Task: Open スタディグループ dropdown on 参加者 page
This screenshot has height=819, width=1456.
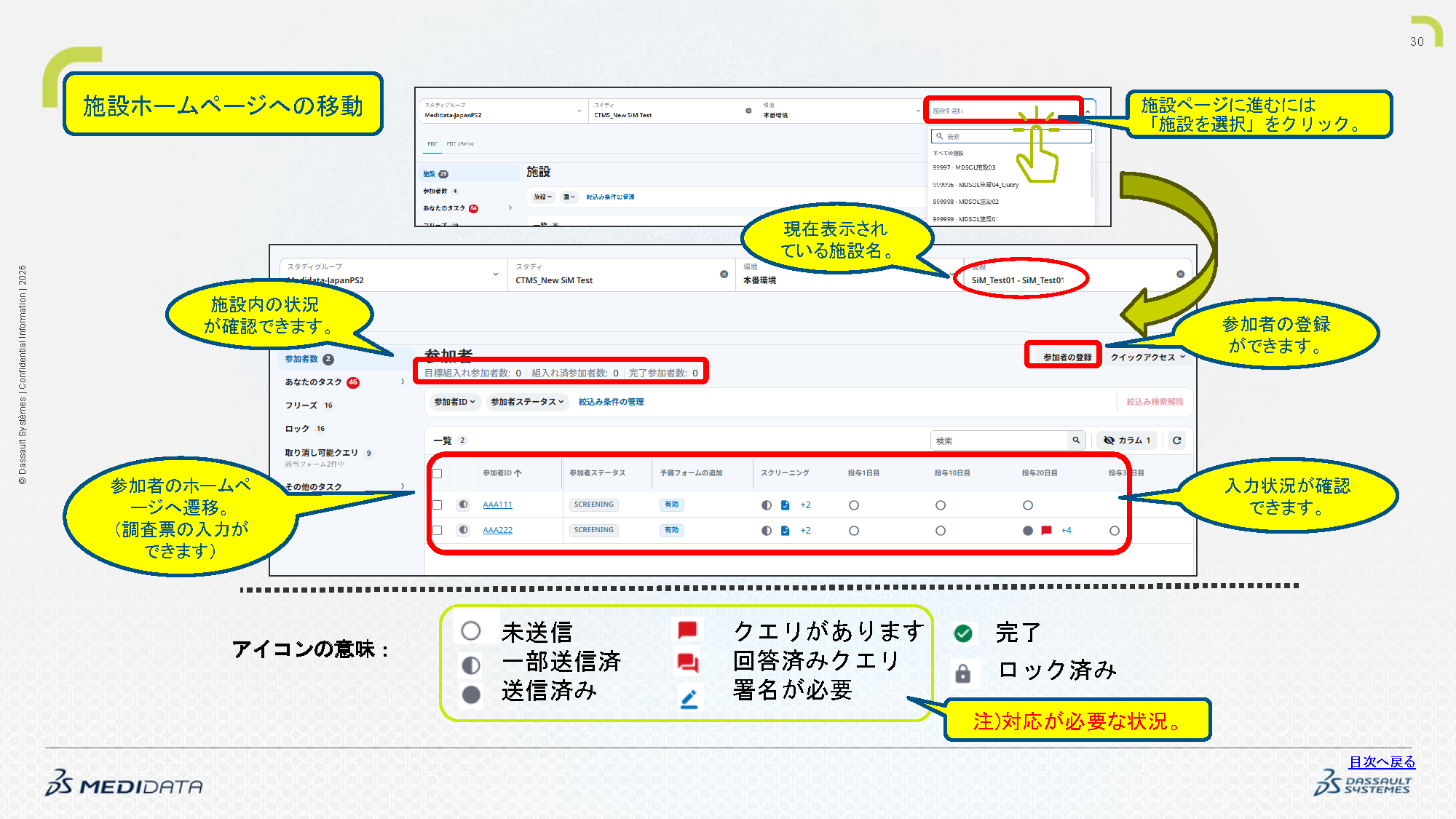Action: (x=393, y=274)
